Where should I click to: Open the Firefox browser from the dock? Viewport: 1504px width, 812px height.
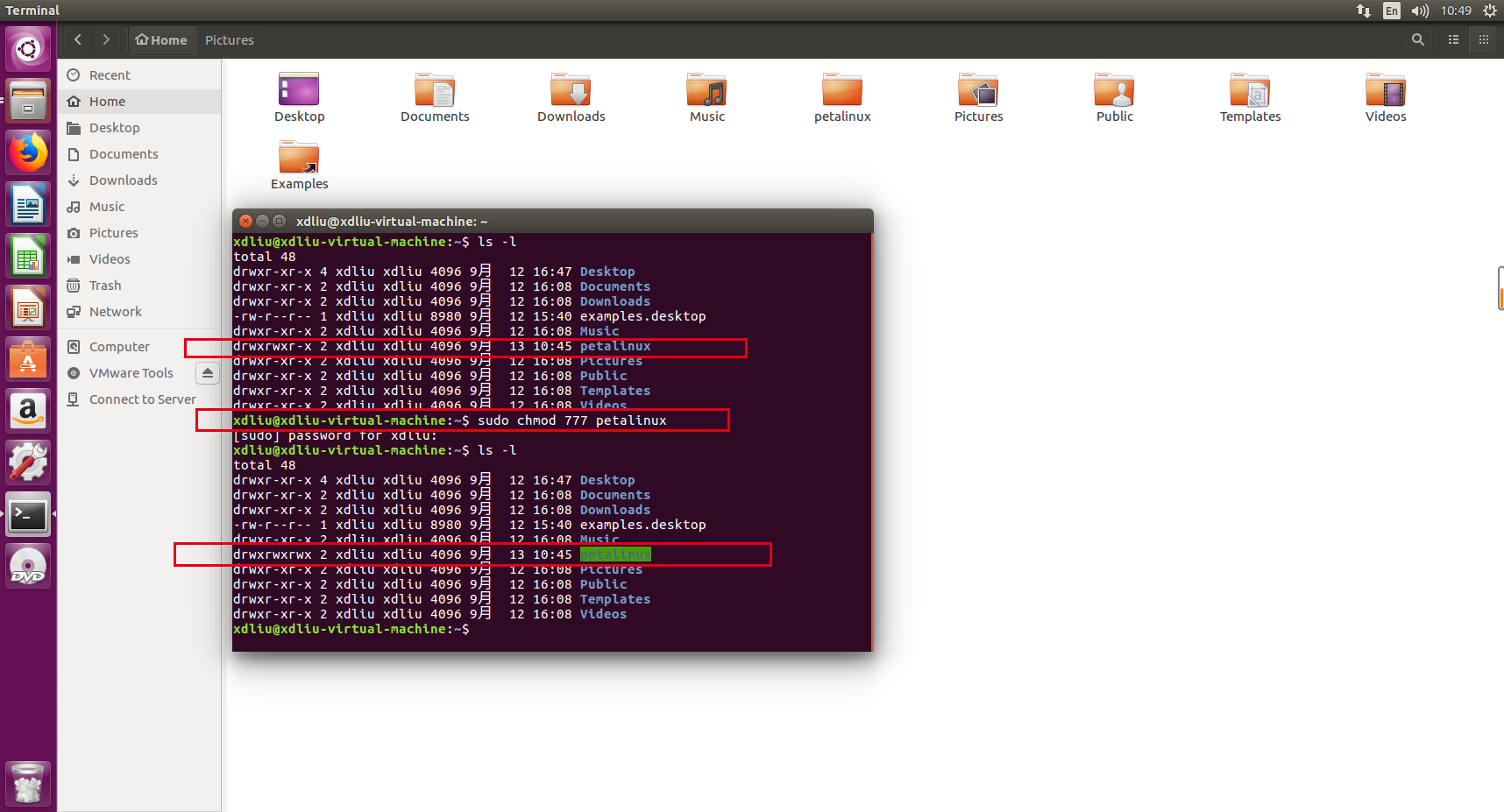[x=28, y=152]
